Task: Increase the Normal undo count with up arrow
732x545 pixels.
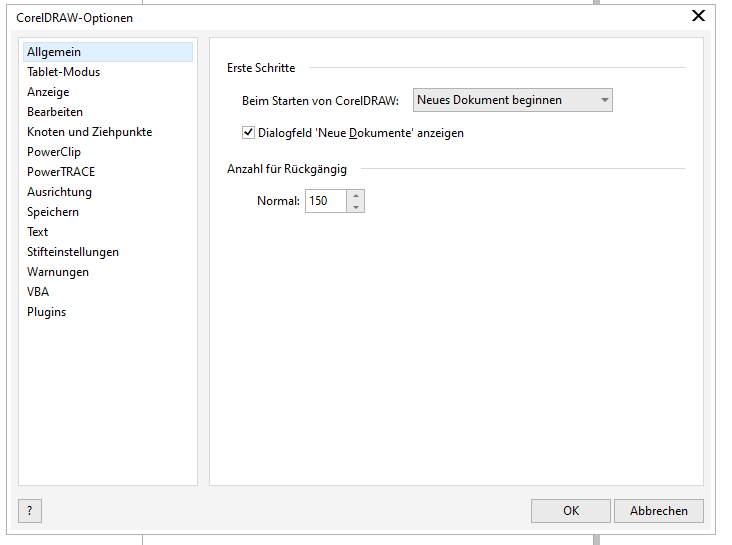Action: (x=356, y=195)
